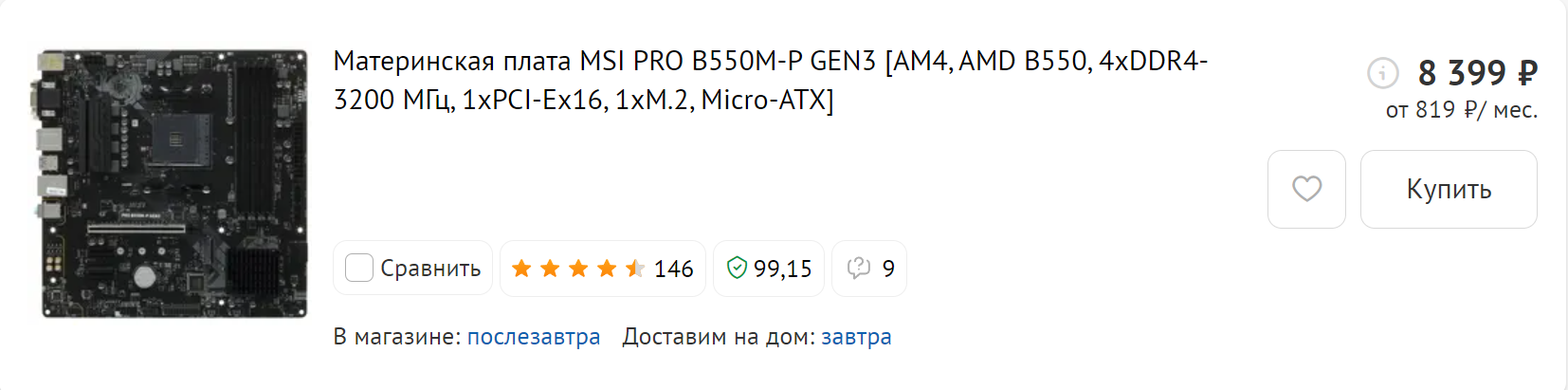
Task: Click the от 819 ₽/ мес. installment offer
Action: pyautogui.click(x=1461, y=110)
